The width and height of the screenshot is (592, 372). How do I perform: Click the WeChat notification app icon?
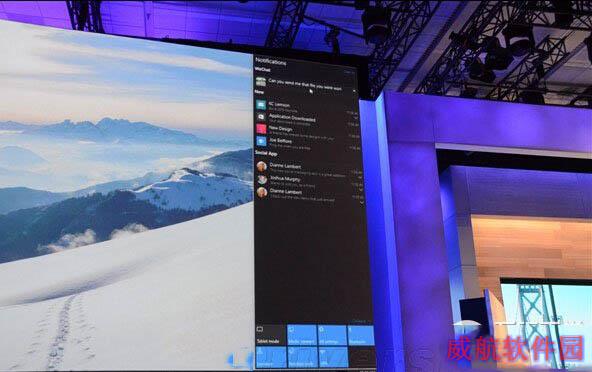point(261,81)
